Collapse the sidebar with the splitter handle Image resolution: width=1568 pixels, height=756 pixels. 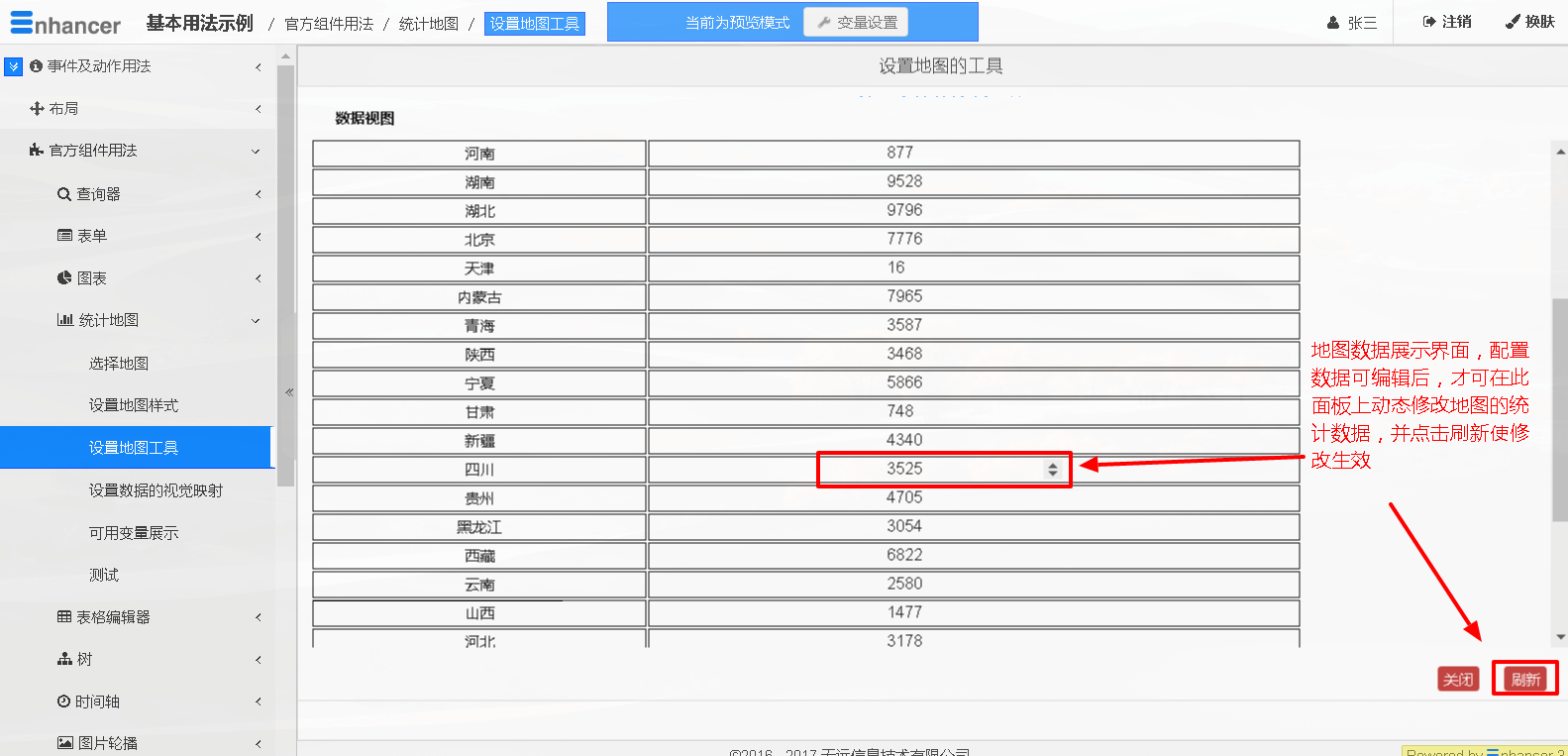click(289, 392)
